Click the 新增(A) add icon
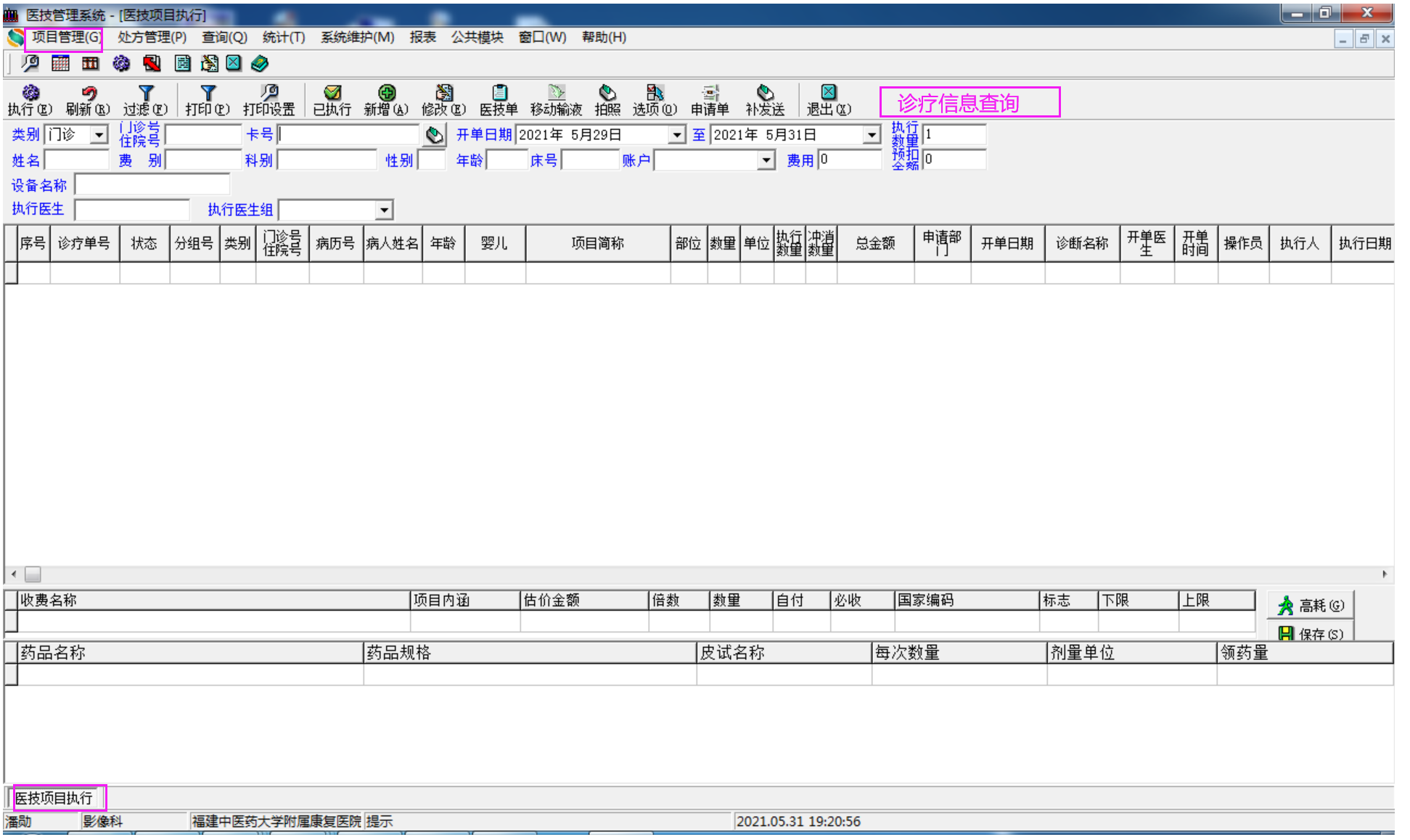 (x=386, y=99)
